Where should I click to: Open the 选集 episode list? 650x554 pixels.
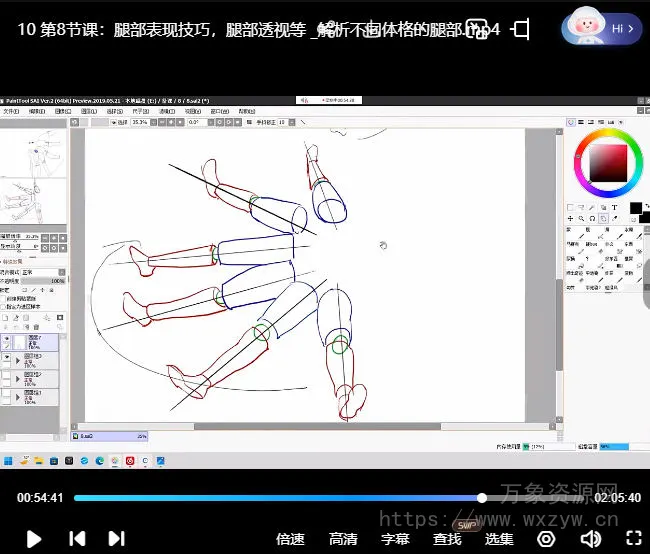point(499,539)
